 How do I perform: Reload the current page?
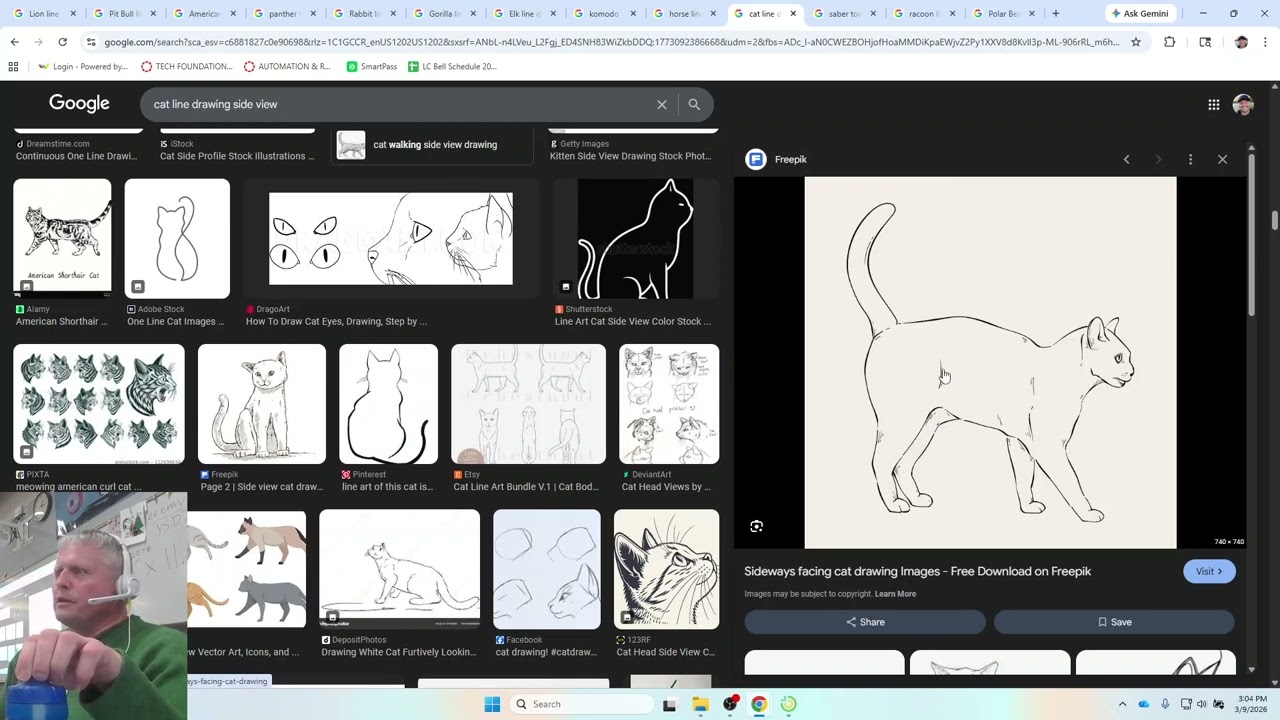[x=62, y=42]
